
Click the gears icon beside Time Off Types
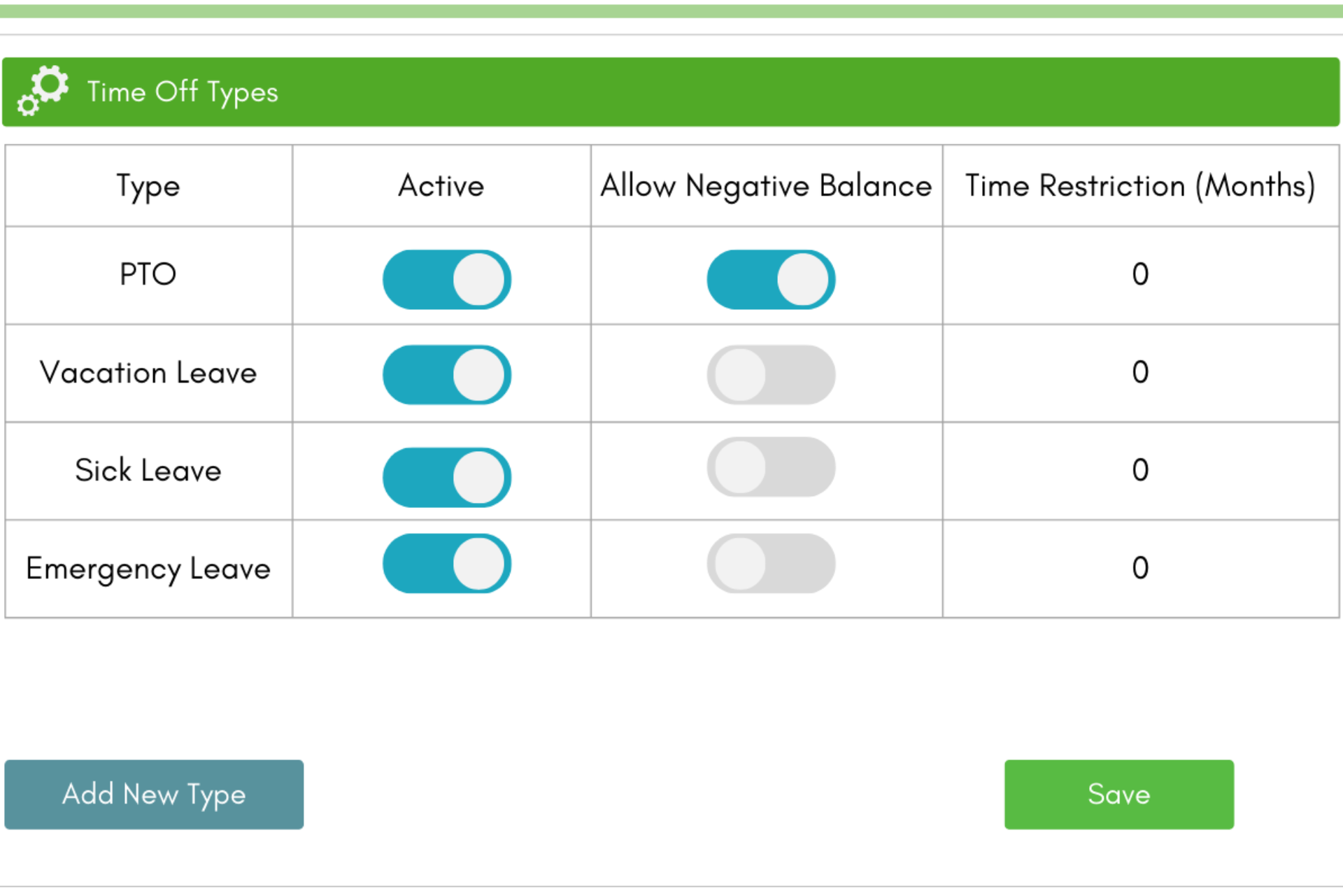click(43, 90)
